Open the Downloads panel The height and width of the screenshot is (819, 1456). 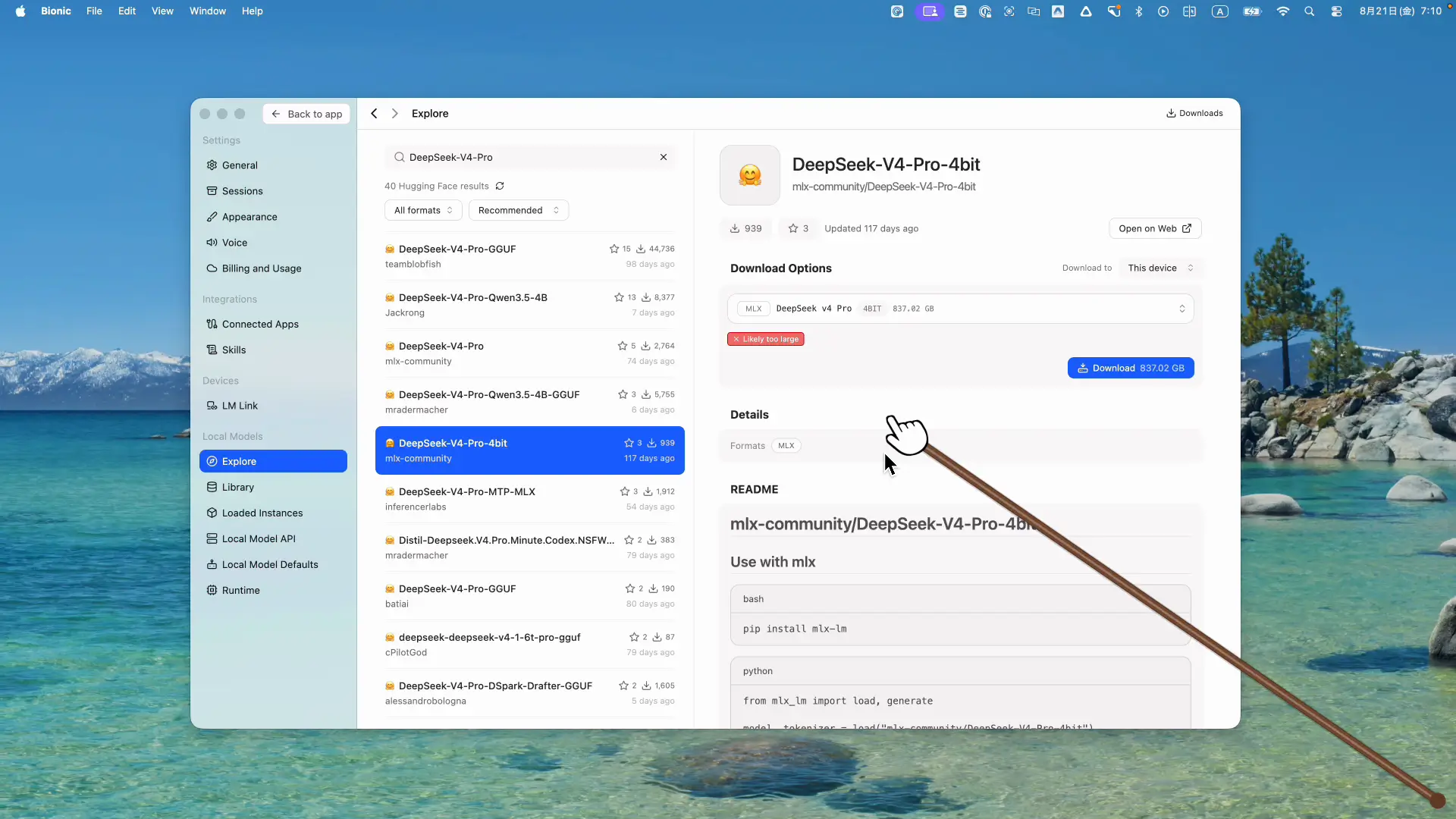pos(1194,113)
